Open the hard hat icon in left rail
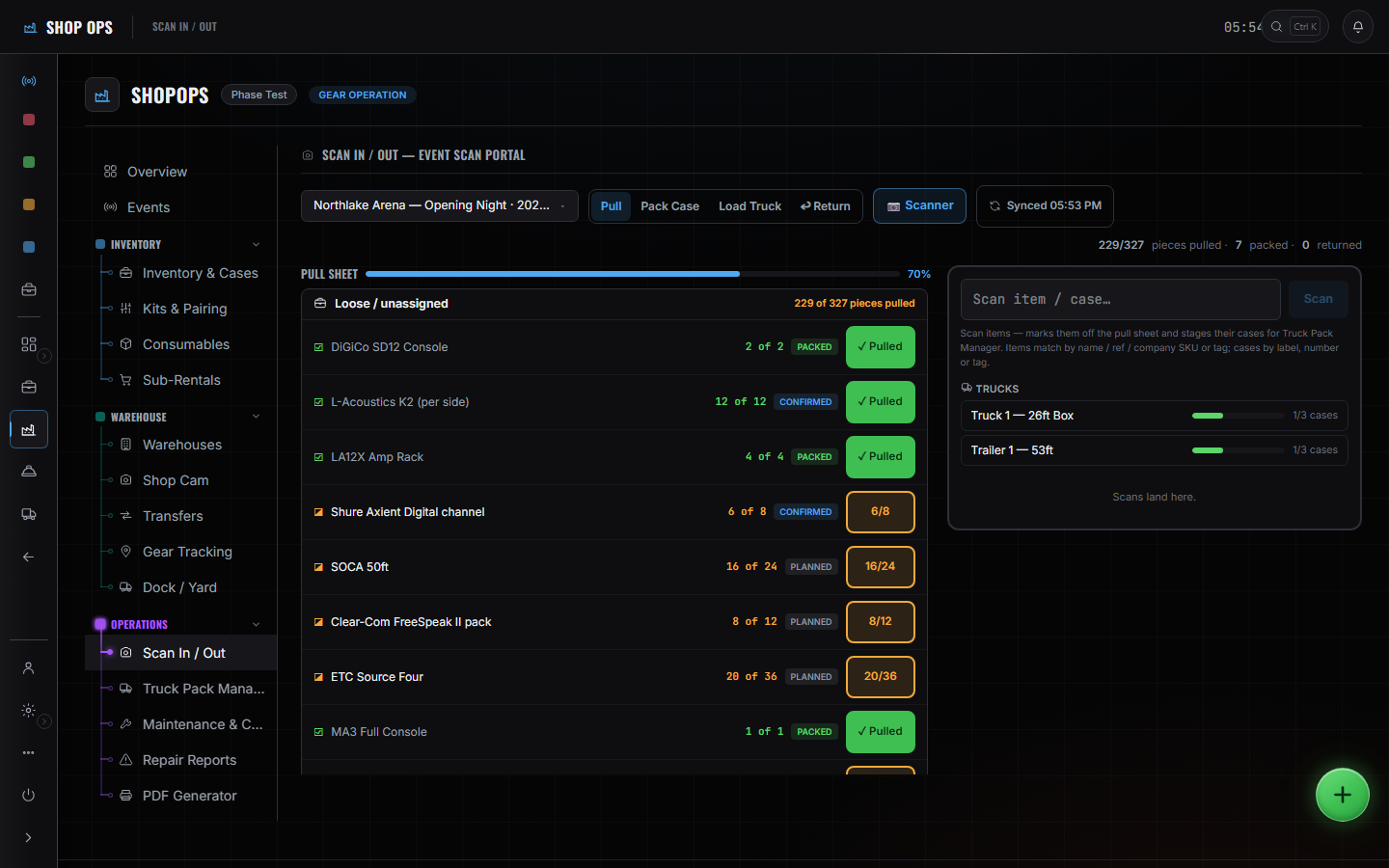The width and height of the screenshot is (1389, 868). pyautogui.click(x=29, y=472)
